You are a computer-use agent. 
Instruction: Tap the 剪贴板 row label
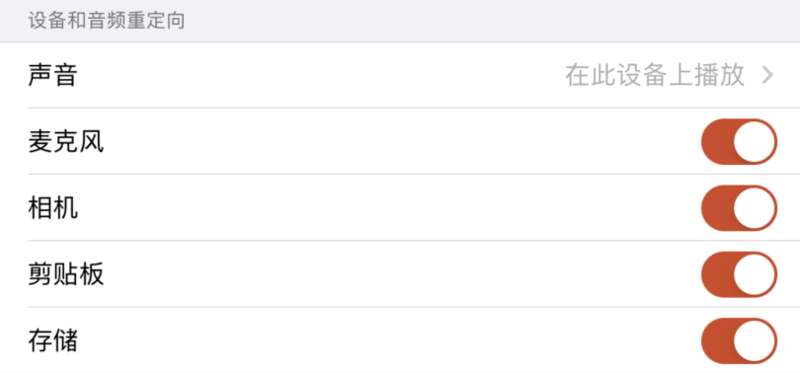(66, 275)
